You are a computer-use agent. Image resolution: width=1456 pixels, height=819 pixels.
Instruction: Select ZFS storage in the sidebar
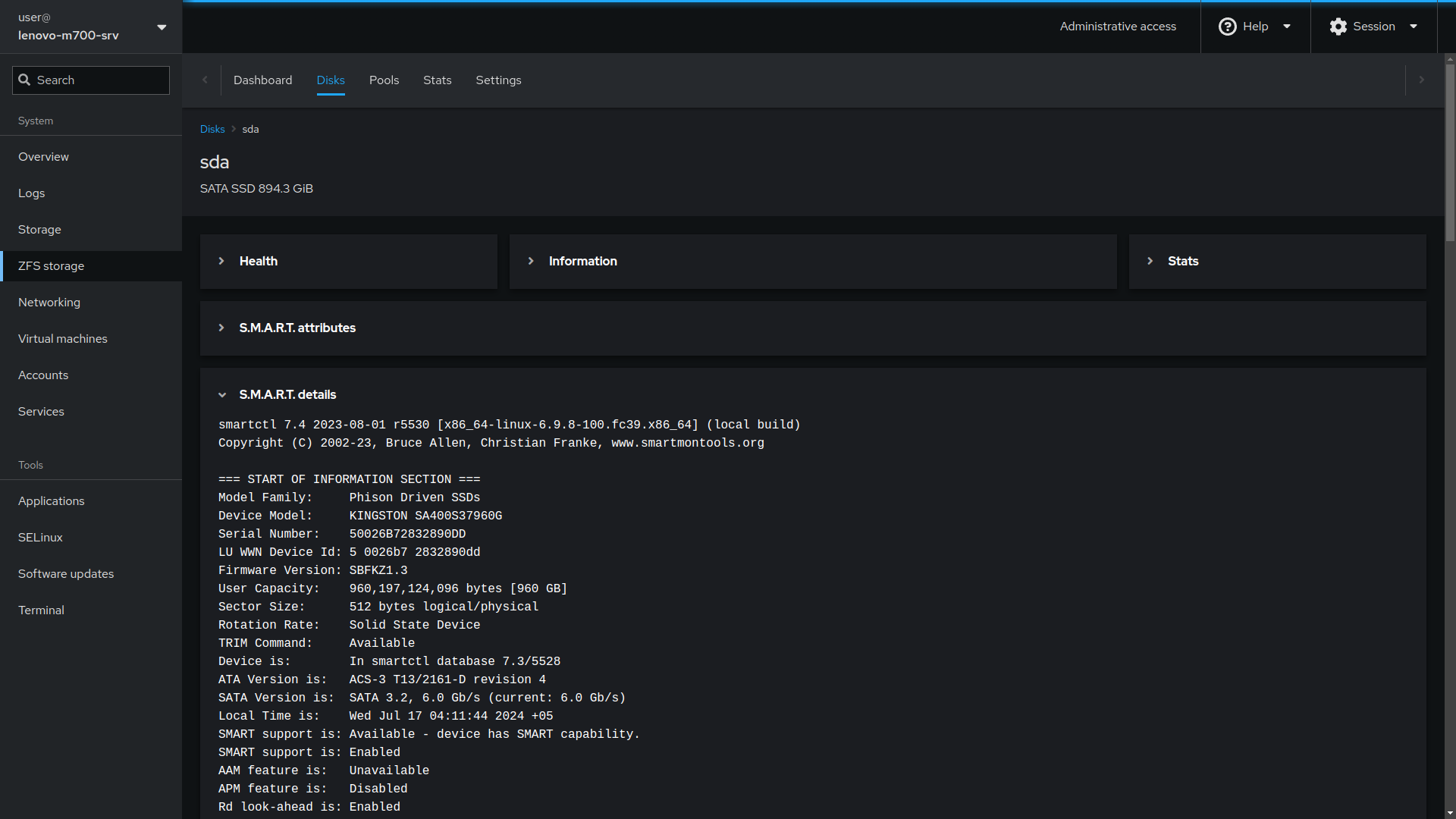click(91, 266)
